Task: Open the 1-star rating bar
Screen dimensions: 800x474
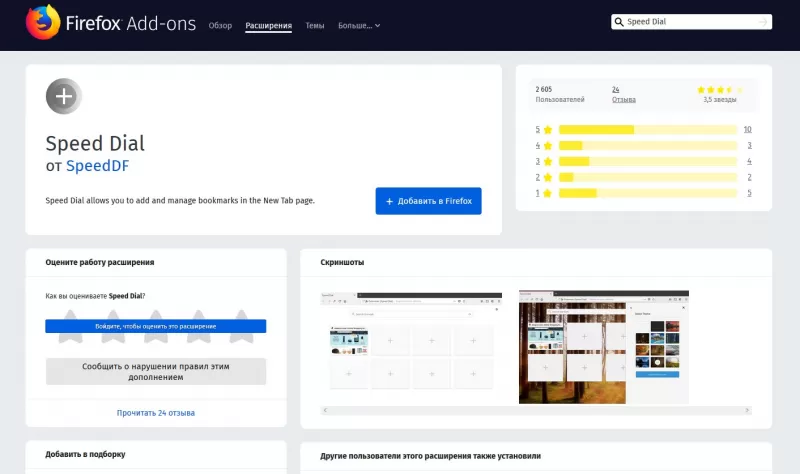Action: 648,193
